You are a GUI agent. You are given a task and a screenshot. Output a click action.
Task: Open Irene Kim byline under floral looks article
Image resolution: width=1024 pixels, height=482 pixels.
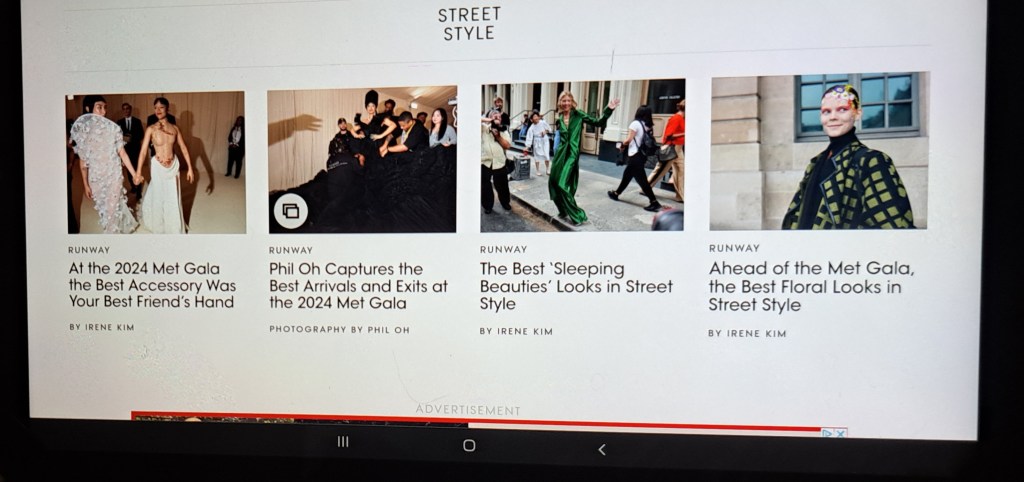pyautogui.click(x=747, y=333)
